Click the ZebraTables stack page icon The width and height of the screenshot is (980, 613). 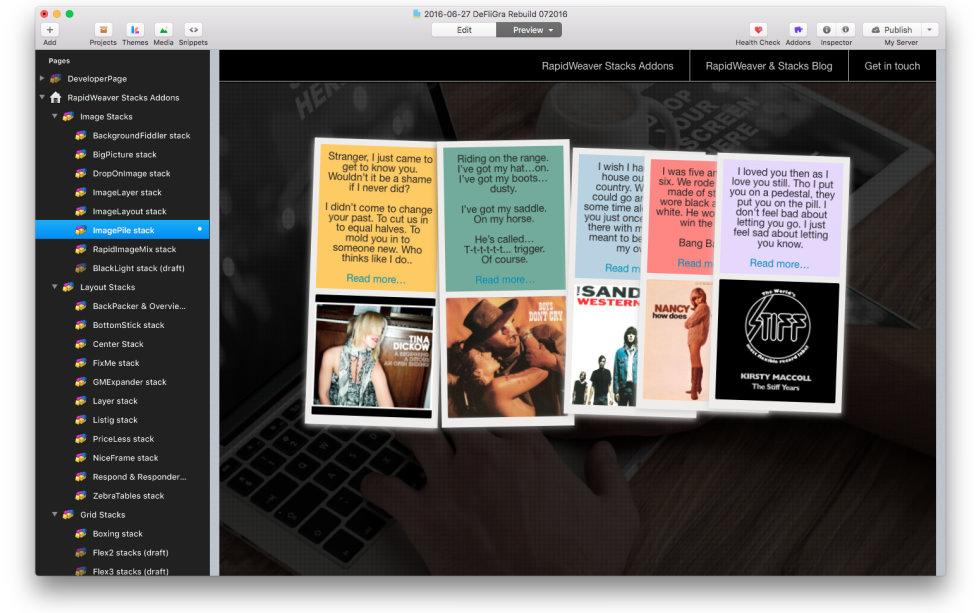coord(81,496)
